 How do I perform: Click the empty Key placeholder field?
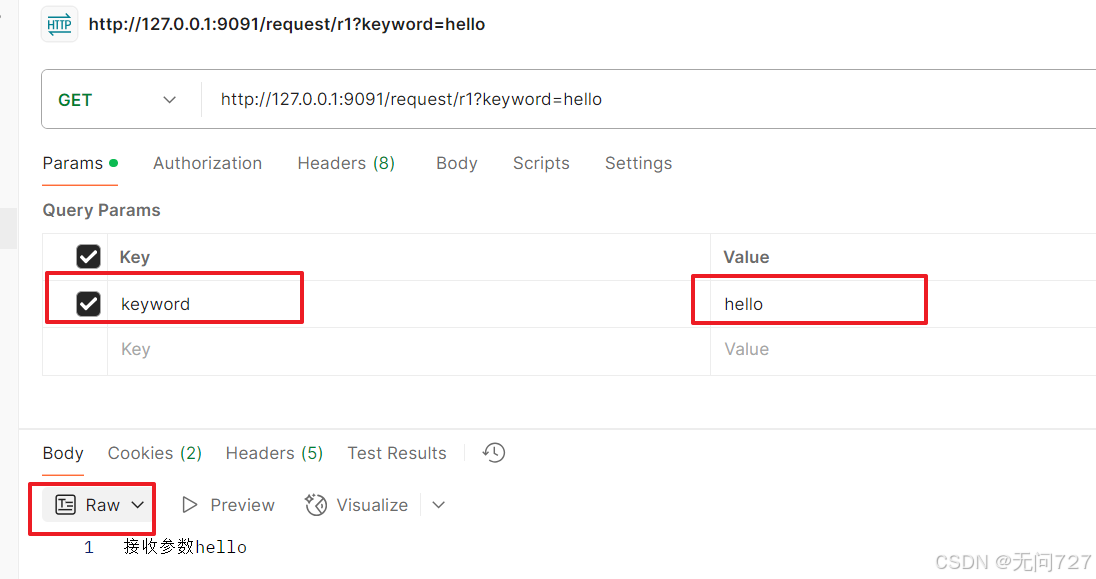coord(409,350)
